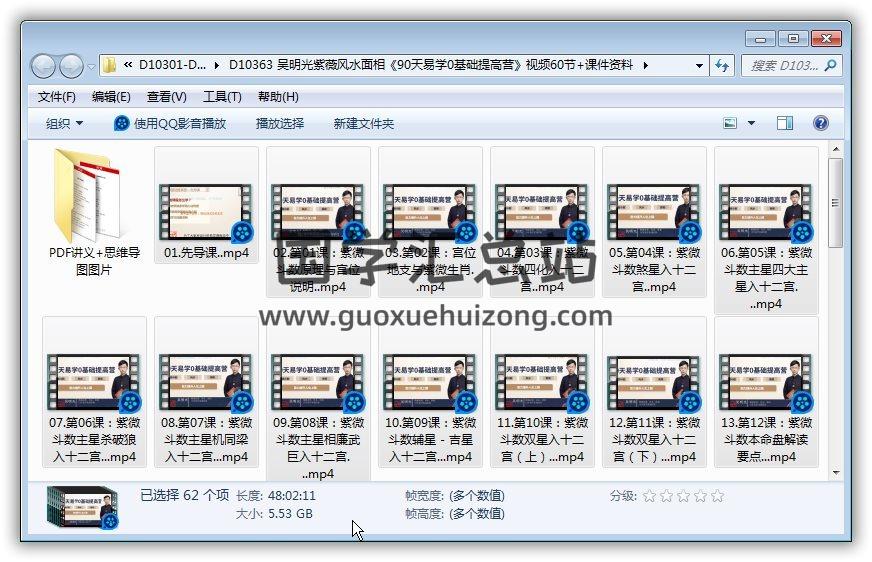This screenshot has height=562, width=872.
Task: Click file name 13.第12课:紫微斗数本命盘解读要点
Action: 766,440
